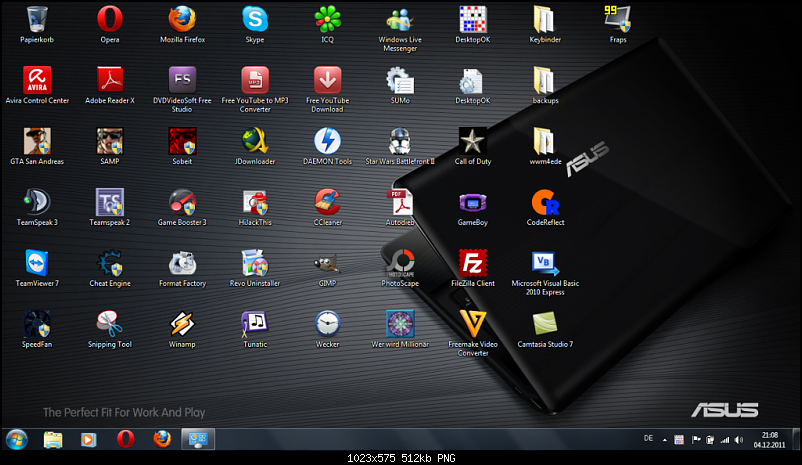This screenshot has width=802, height=465.
Task: Select the SAMP icon
Action: (109, 141)
